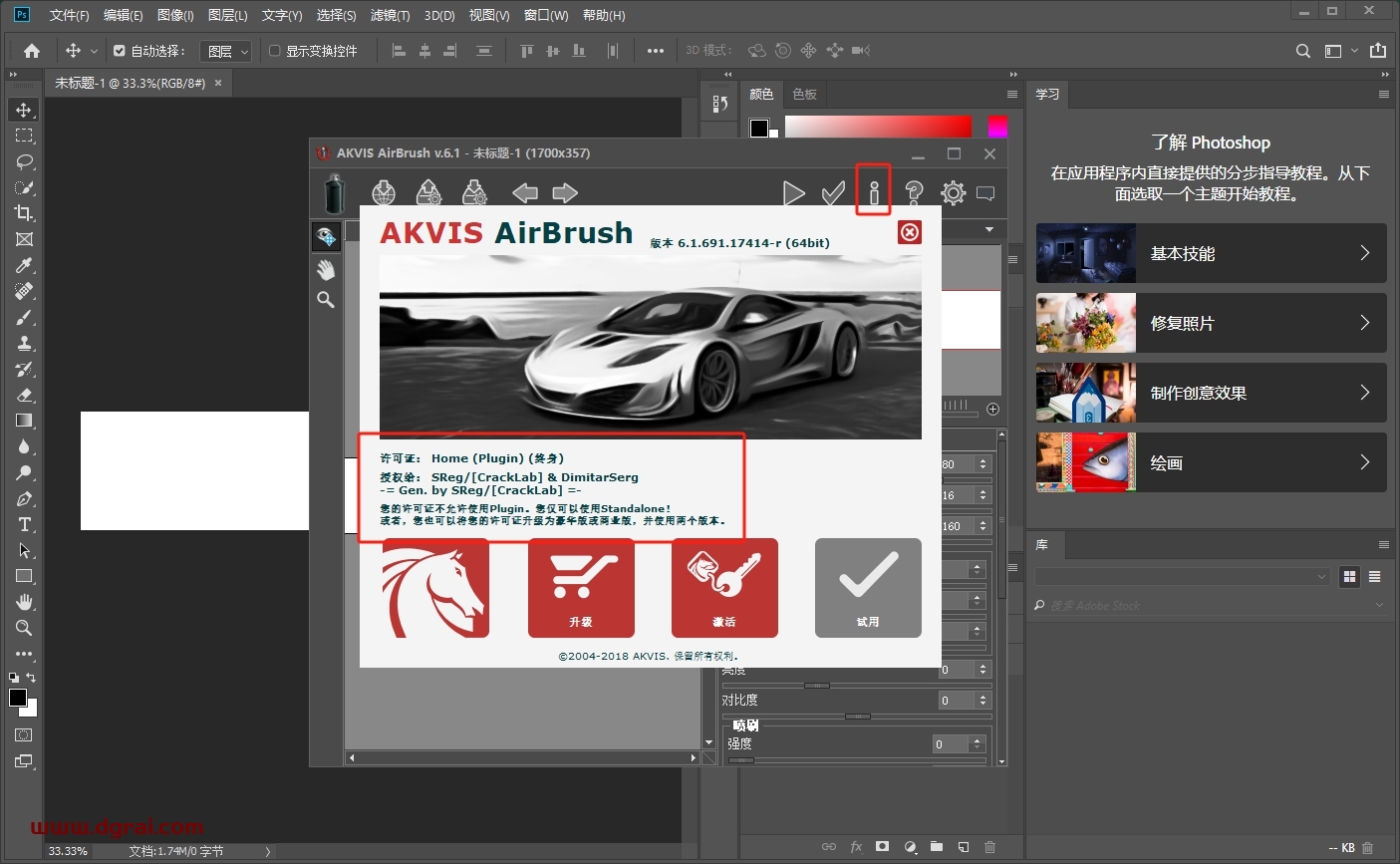Expand the 基本技能 tutorial chevron
Screen dimensions: 1400x864
pos(1365,253)
